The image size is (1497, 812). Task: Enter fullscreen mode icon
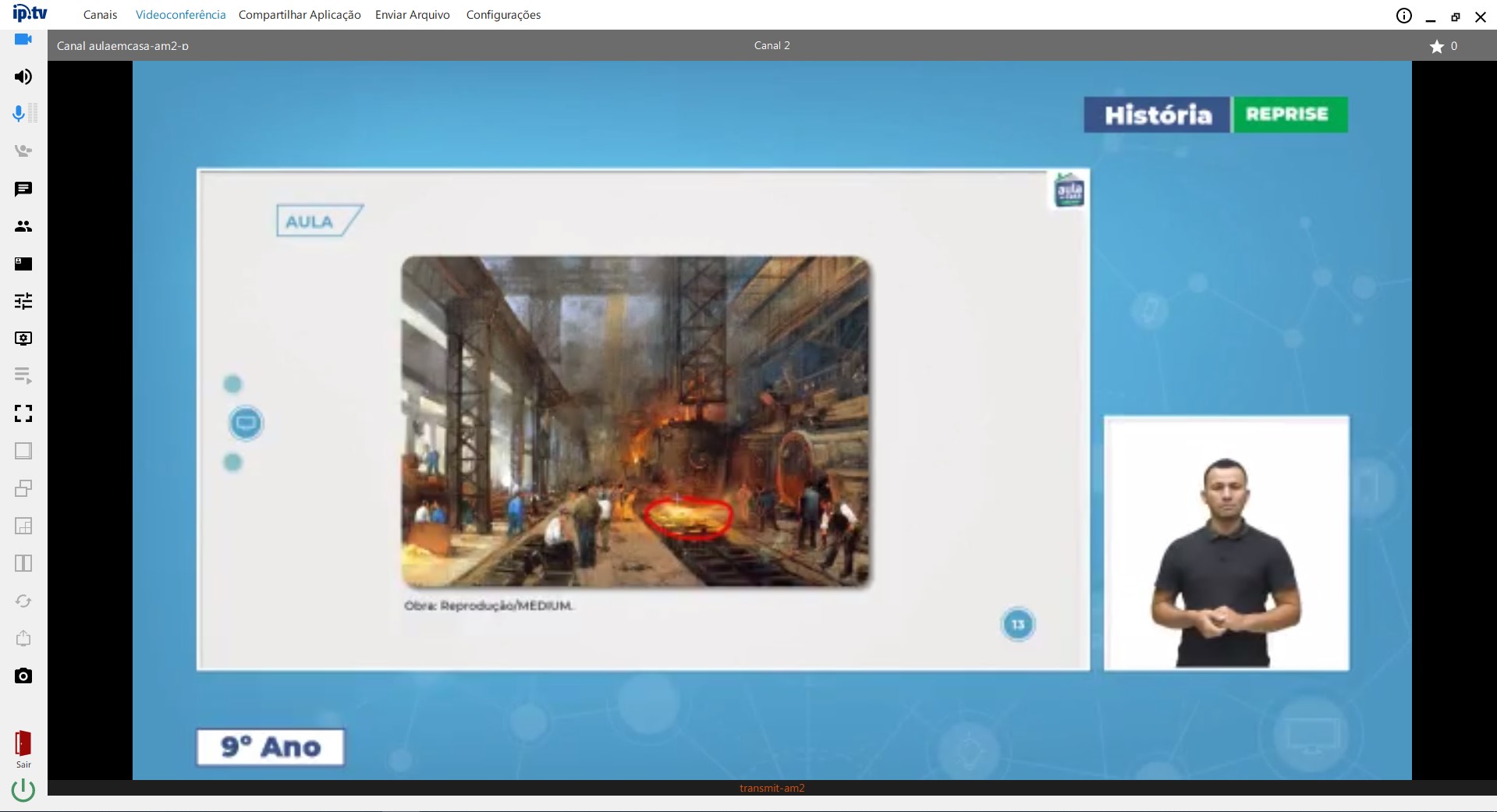click(x=23, y=413)
